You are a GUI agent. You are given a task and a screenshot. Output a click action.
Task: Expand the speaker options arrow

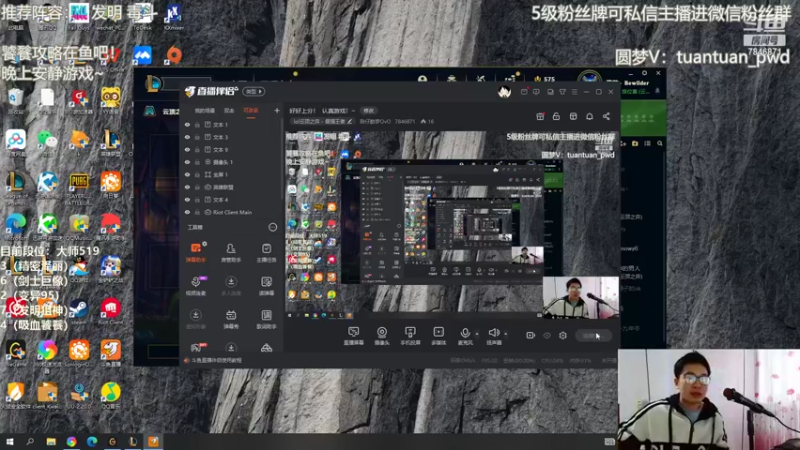point(506,334)
